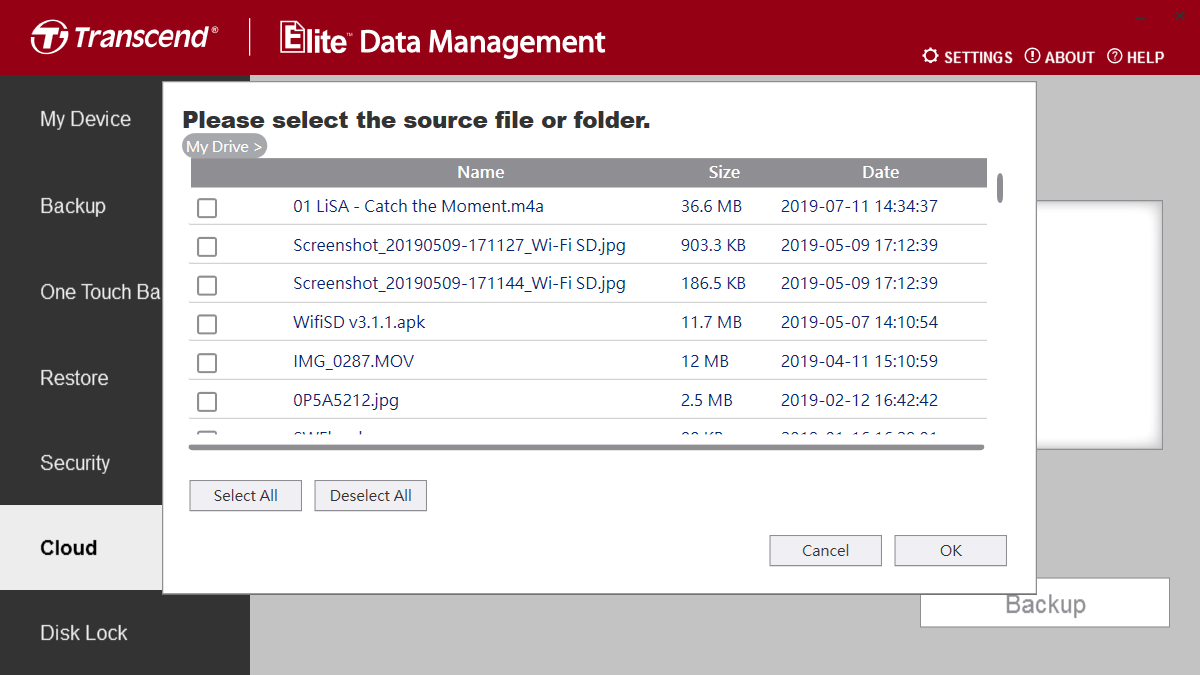Image resolution: width=1200 pixels, height=675 pixels.
Task: Click the Select All button
Action: (245, 496)
